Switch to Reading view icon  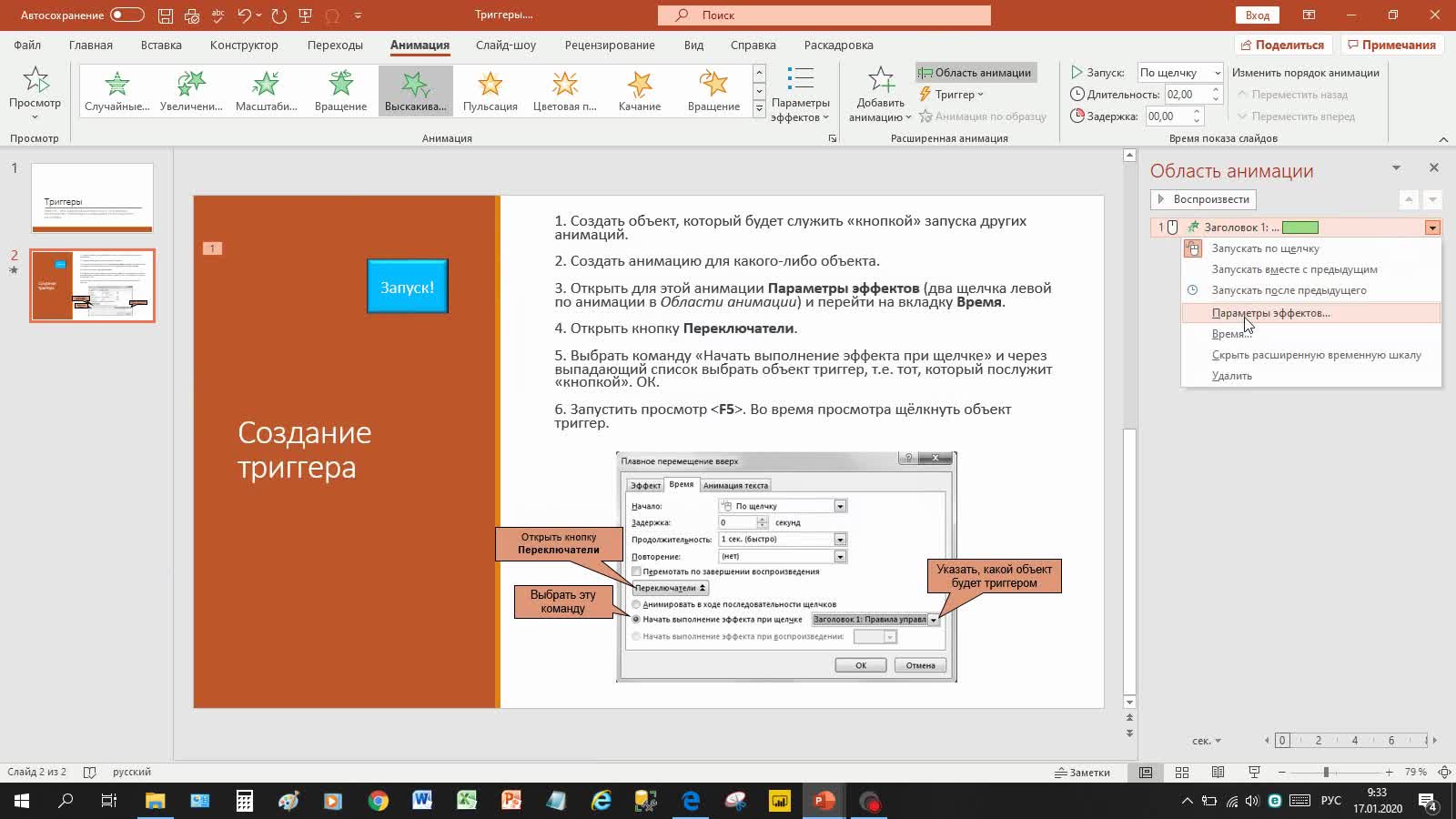[1218, 773]
